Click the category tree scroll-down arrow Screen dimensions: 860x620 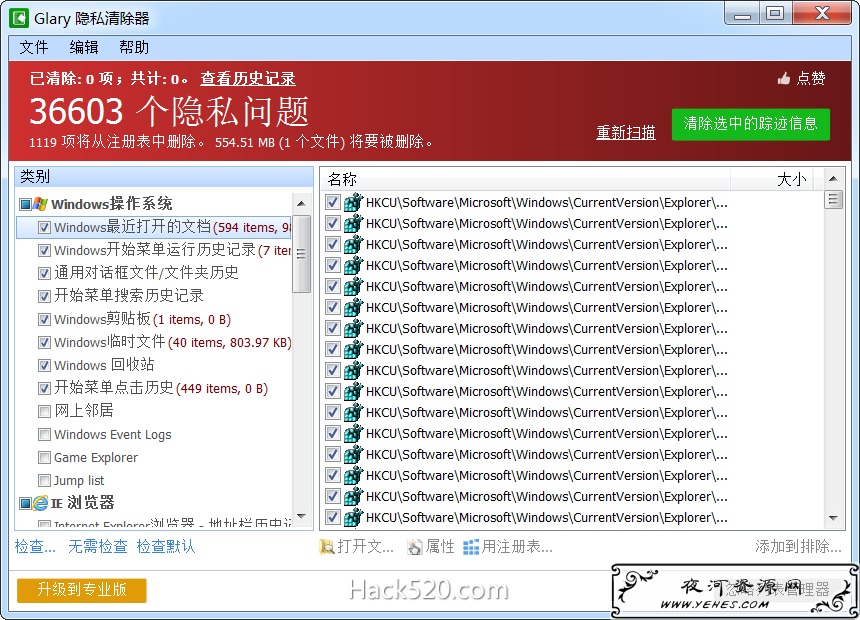click(301, 516)
